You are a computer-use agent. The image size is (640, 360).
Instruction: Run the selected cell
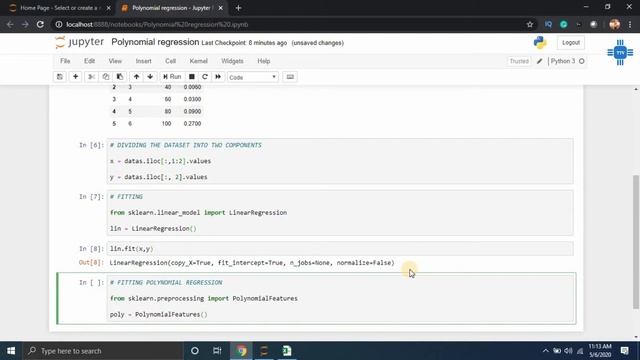(172, 77)
